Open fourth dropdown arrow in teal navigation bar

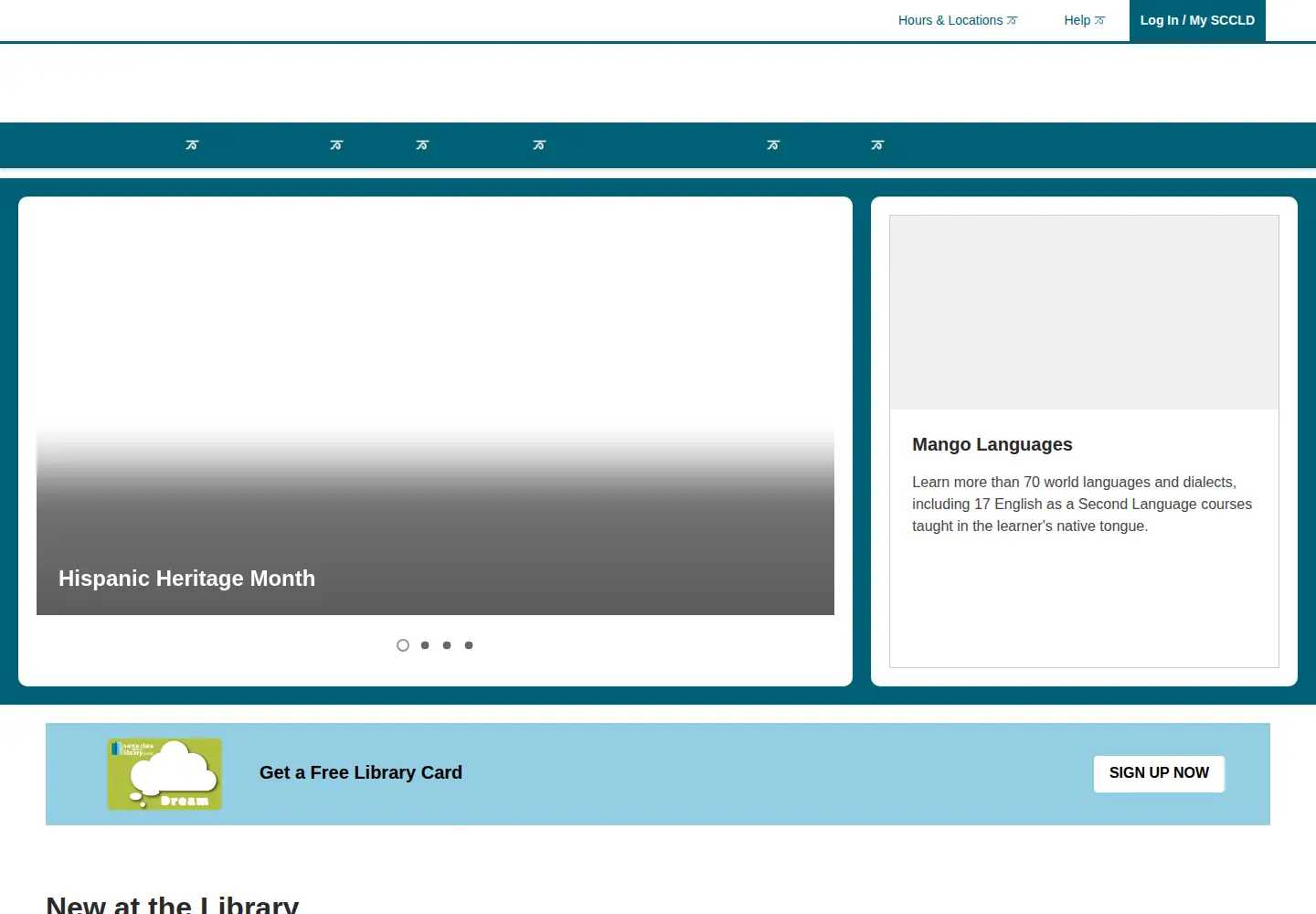(x=539, y=145)
